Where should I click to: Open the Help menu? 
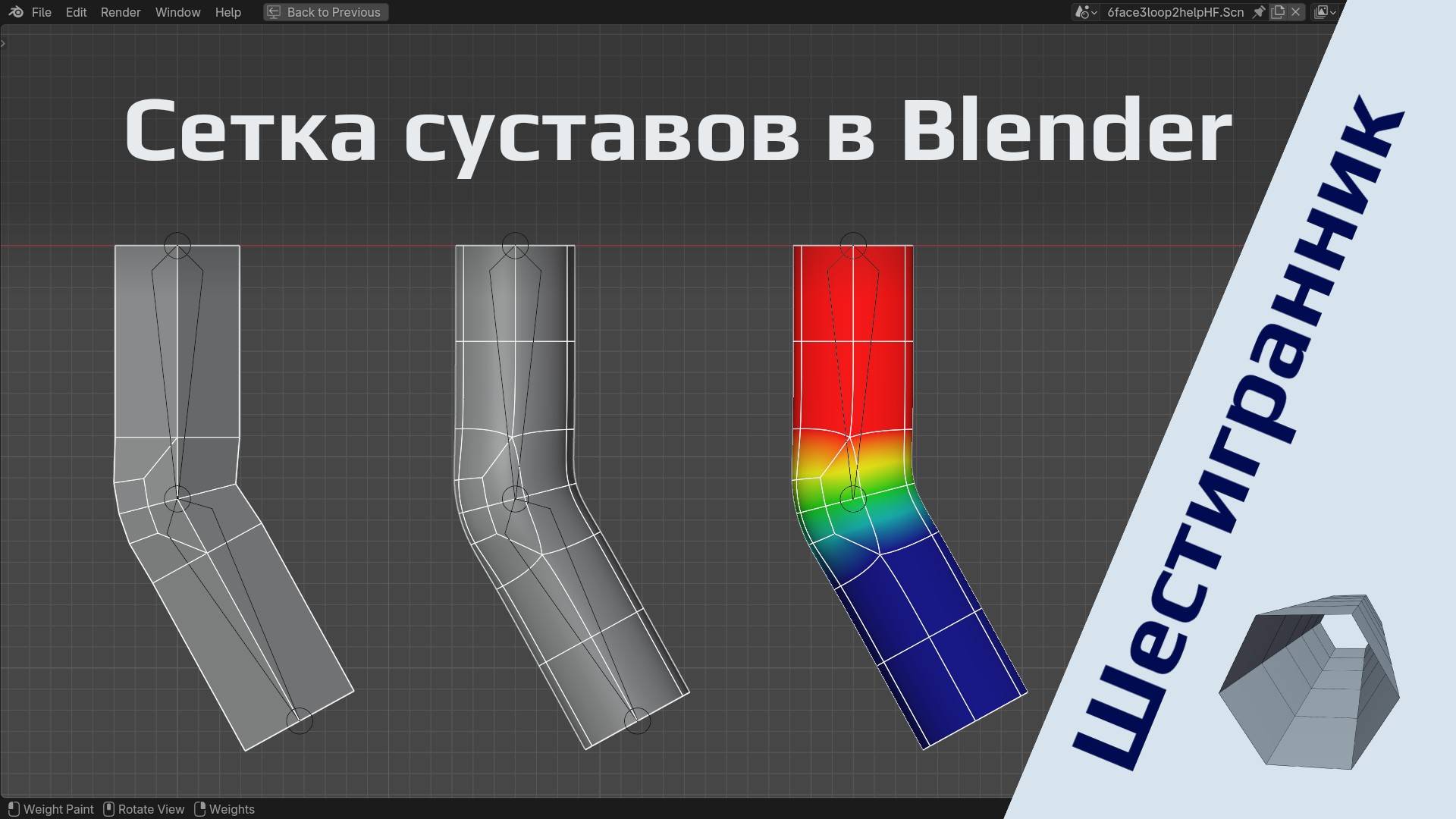coord(228,12)
